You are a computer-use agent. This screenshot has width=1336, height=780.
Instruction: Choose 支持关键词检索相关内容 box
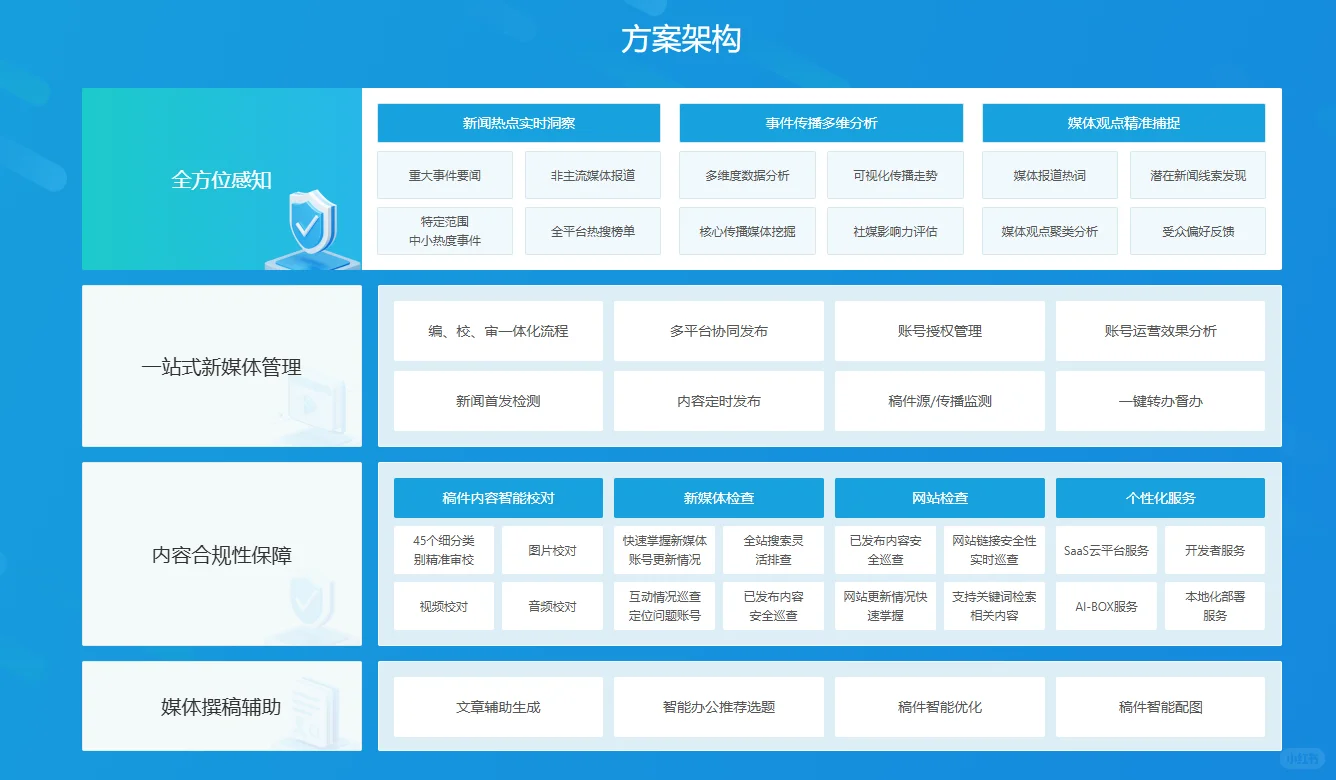tap(994, 606)
